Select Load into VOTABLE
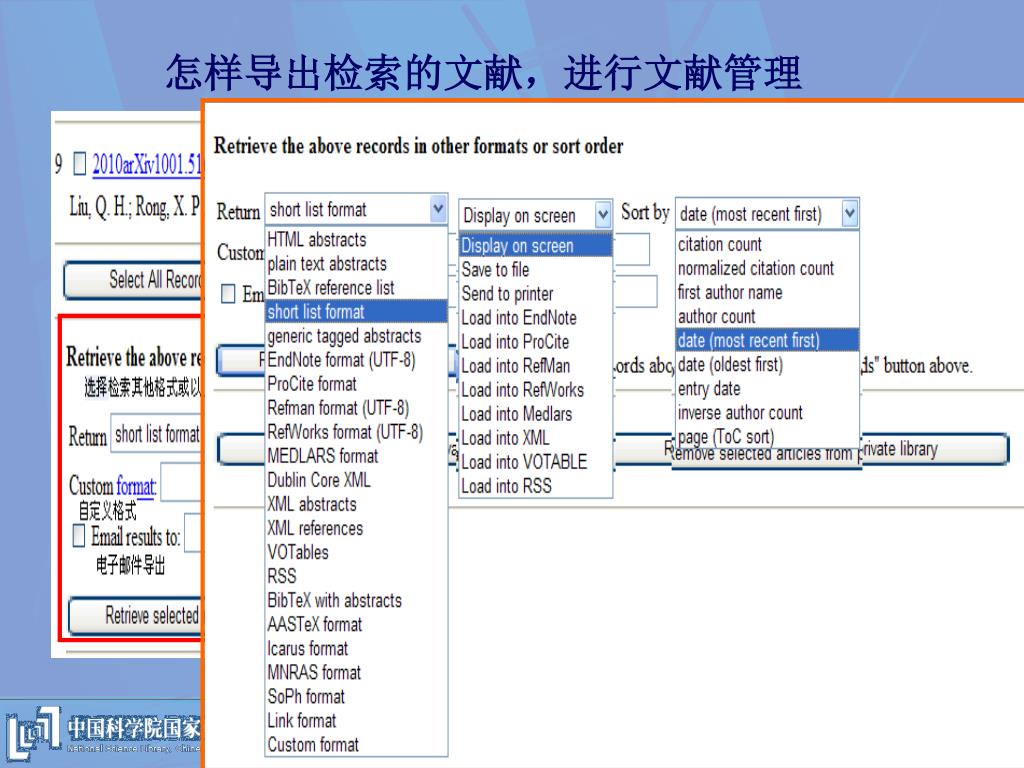Viewport: 1024px width, 768px height. click(x=536, y=462)
